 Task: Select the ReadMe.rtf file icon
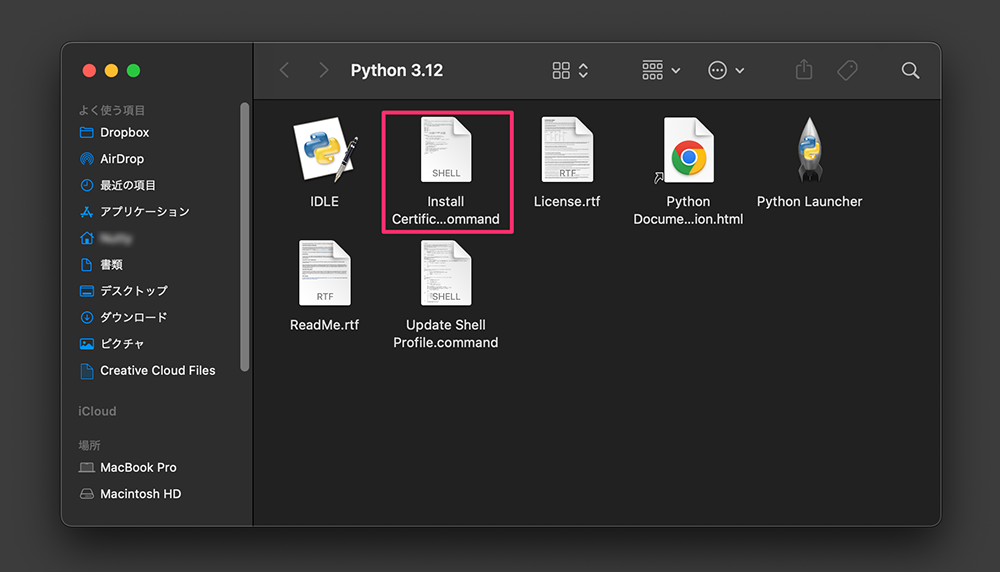pyautogui.click(x=325, y=273)
